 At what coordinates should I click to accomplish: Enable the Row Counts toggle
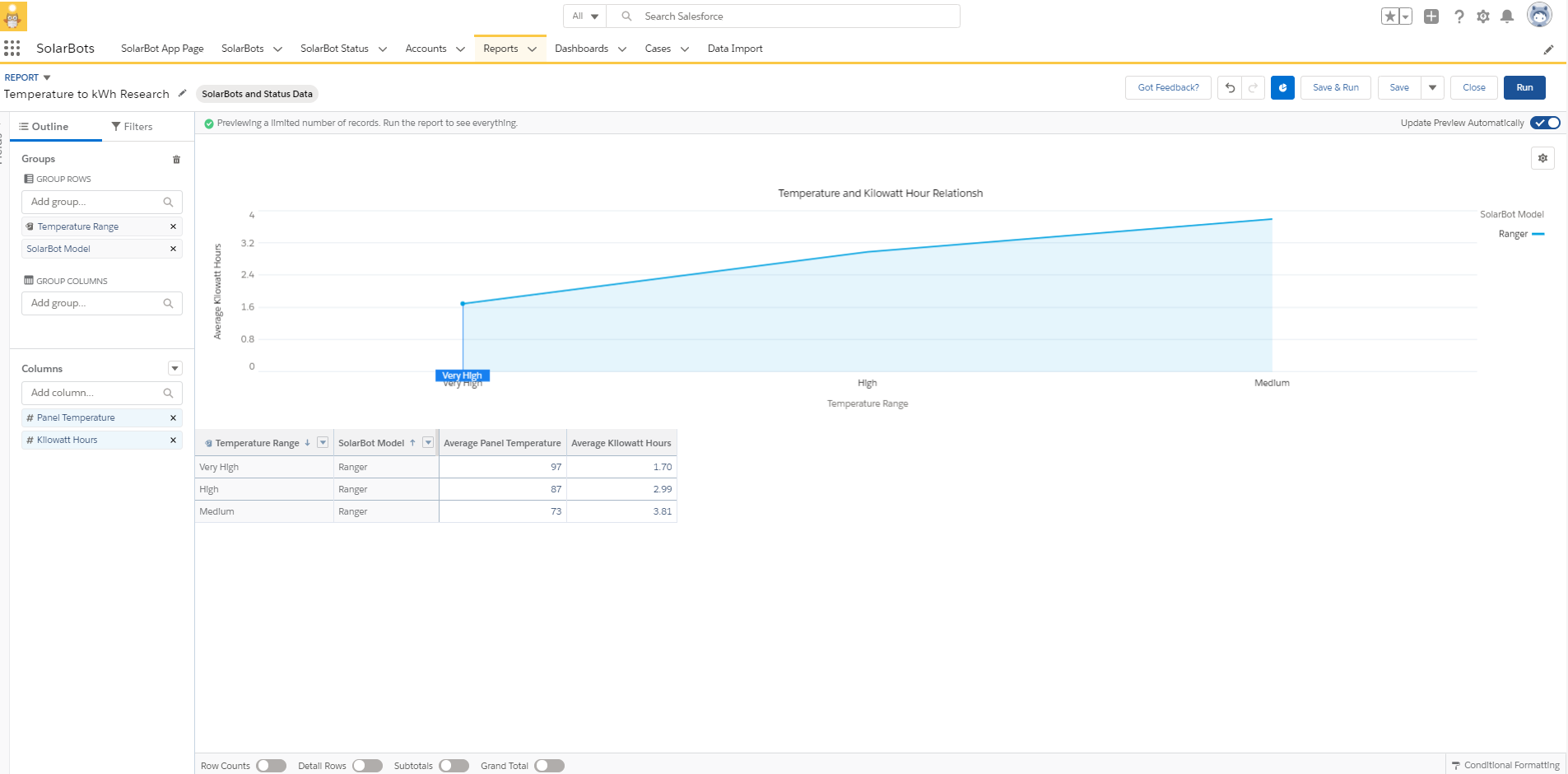[x=271, y=766]
